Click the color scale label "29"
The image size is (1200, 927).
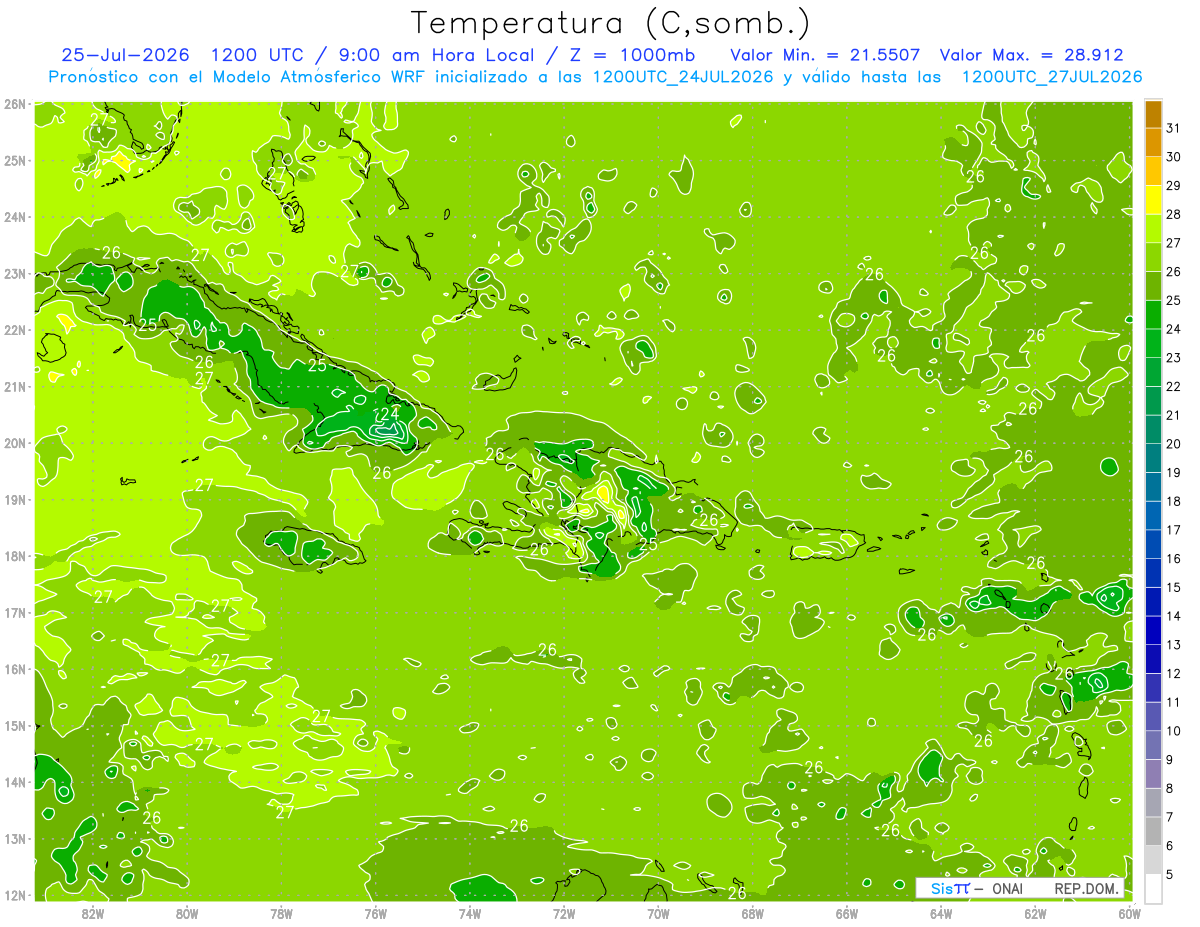[x=1173, y=185]
